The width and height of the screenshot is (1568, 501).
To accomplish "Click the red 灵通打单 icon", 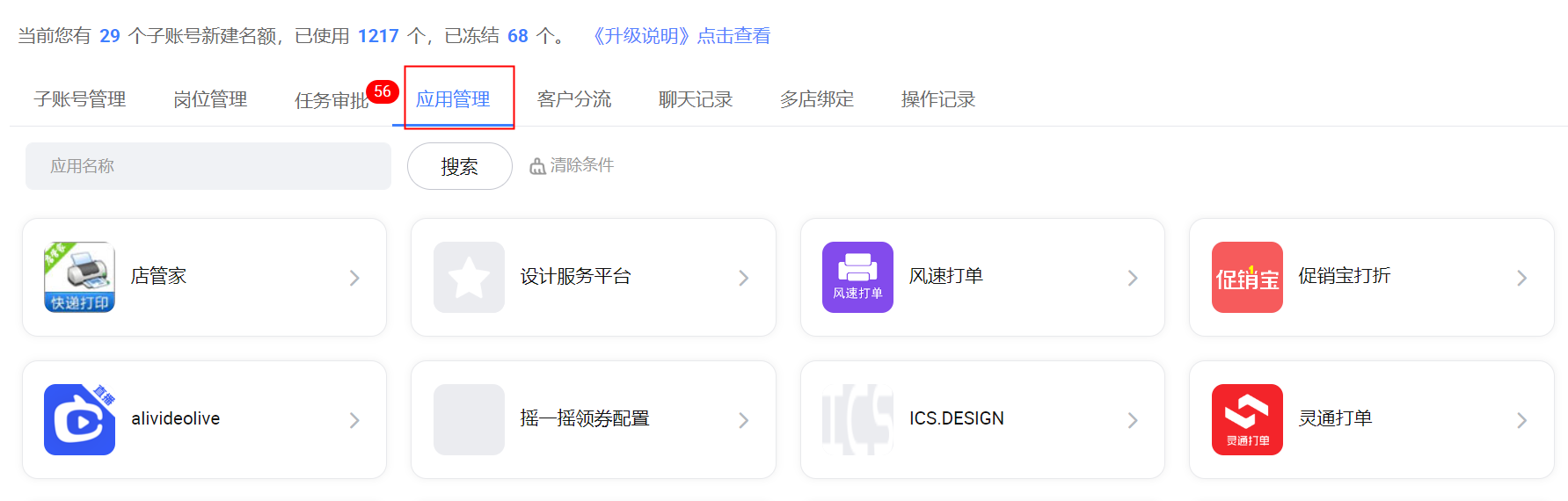I will [x=1247, y=419].
